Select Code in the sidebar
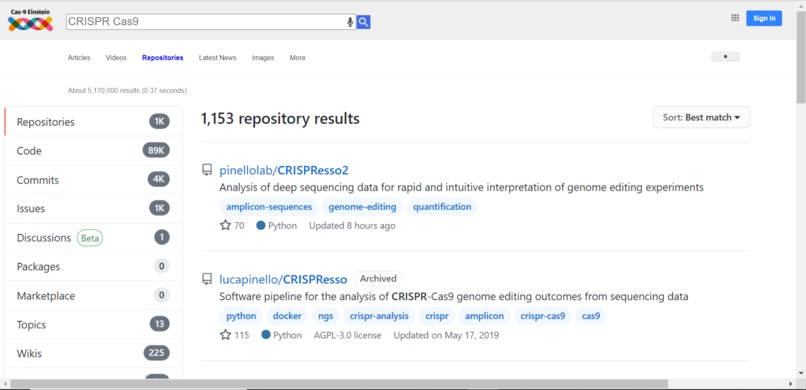The image size is (806, 390). (x=93, y=151)
